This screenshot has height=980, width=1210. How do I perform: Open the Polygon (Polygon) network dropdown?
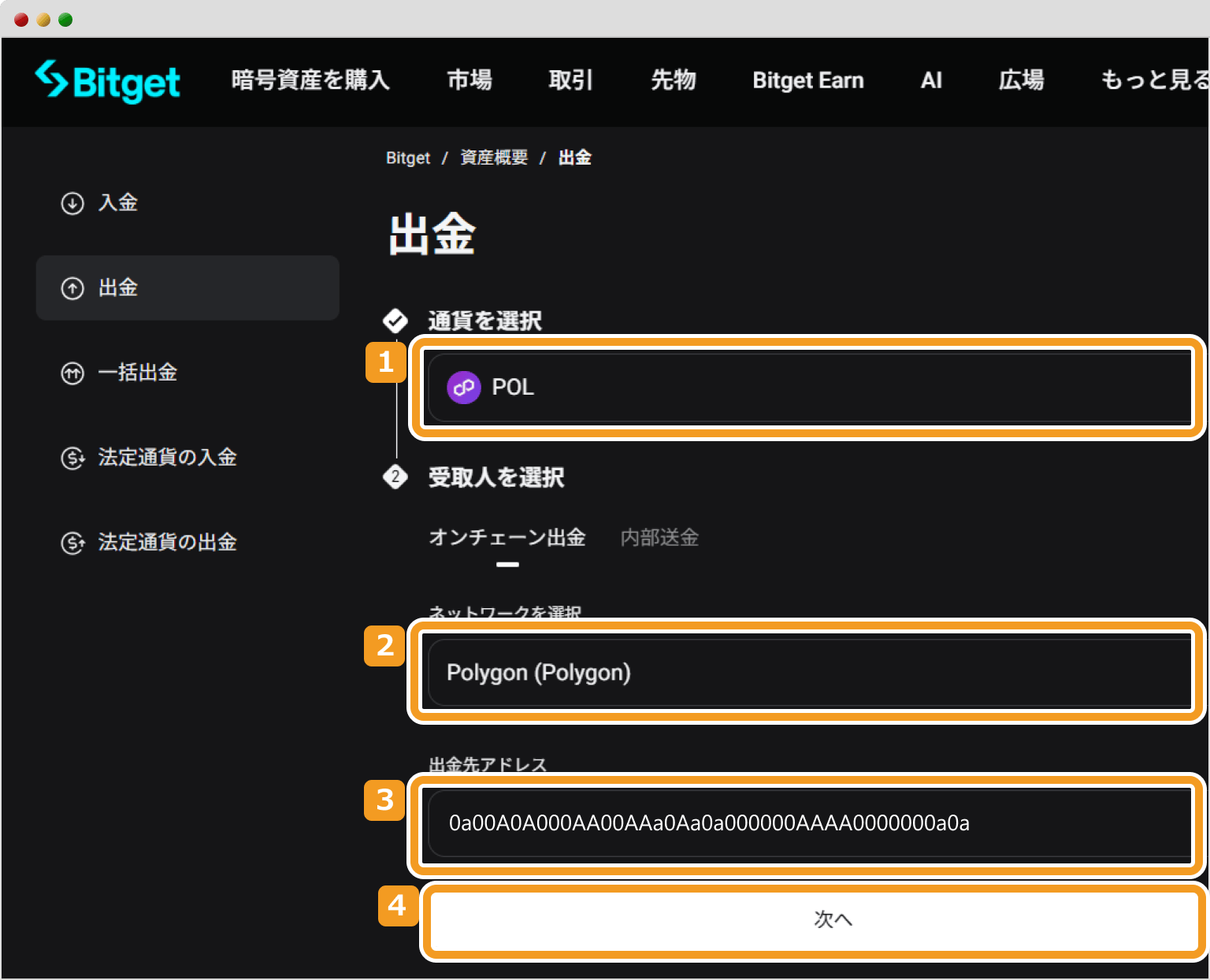809,673
